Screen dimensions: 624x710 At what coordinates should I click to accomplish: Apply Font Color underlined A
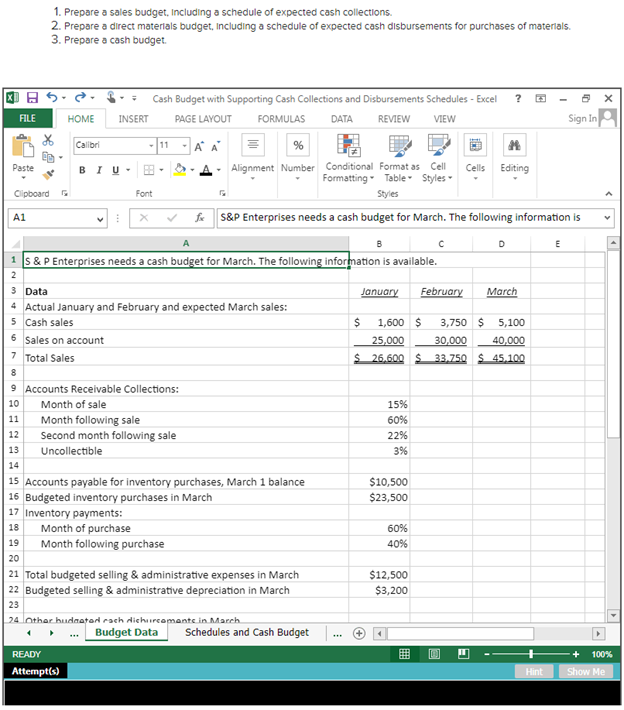(206, 170)
